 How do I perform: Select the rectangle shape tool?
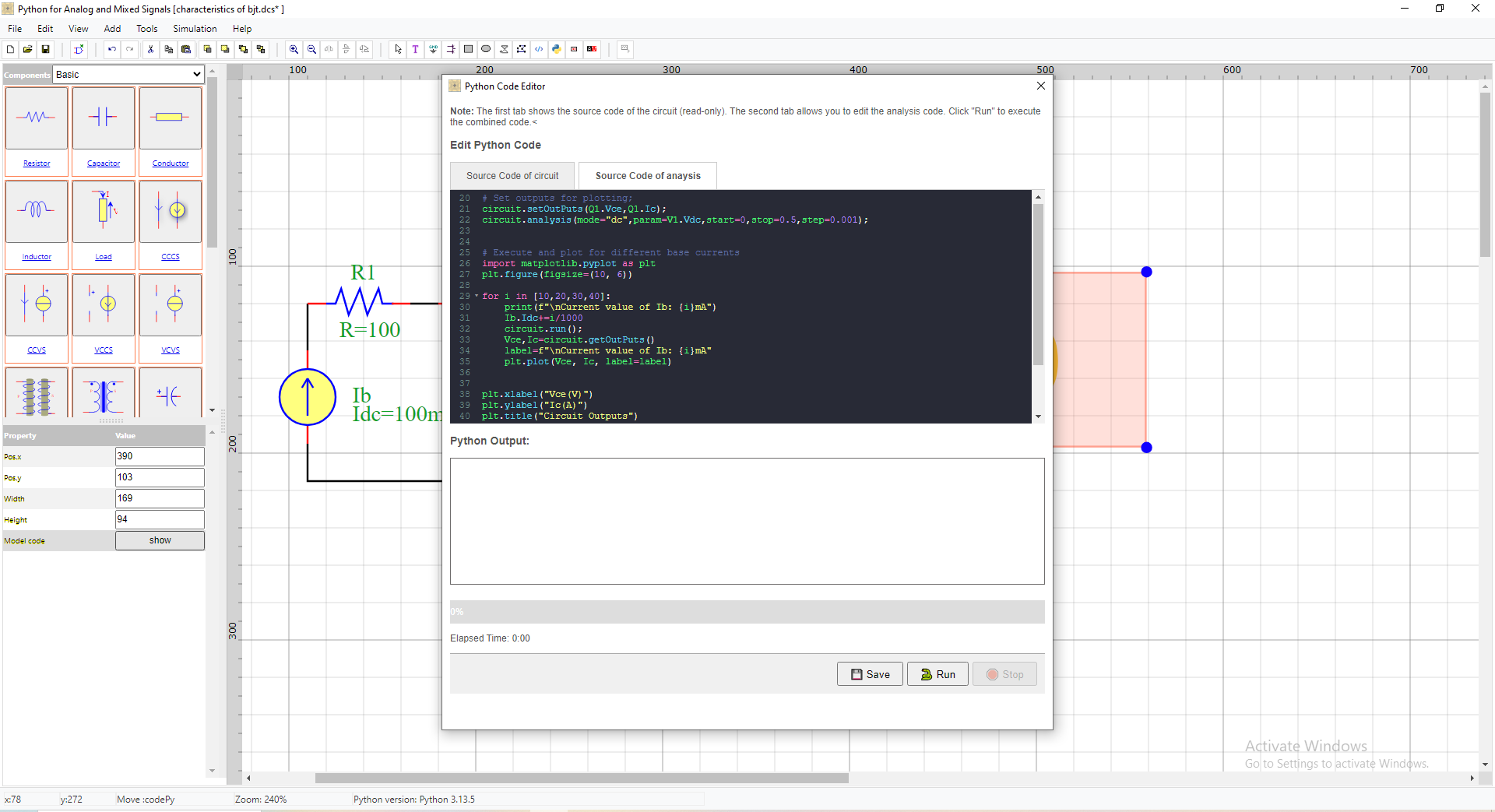pyautogui.click(x=468, y=49)
